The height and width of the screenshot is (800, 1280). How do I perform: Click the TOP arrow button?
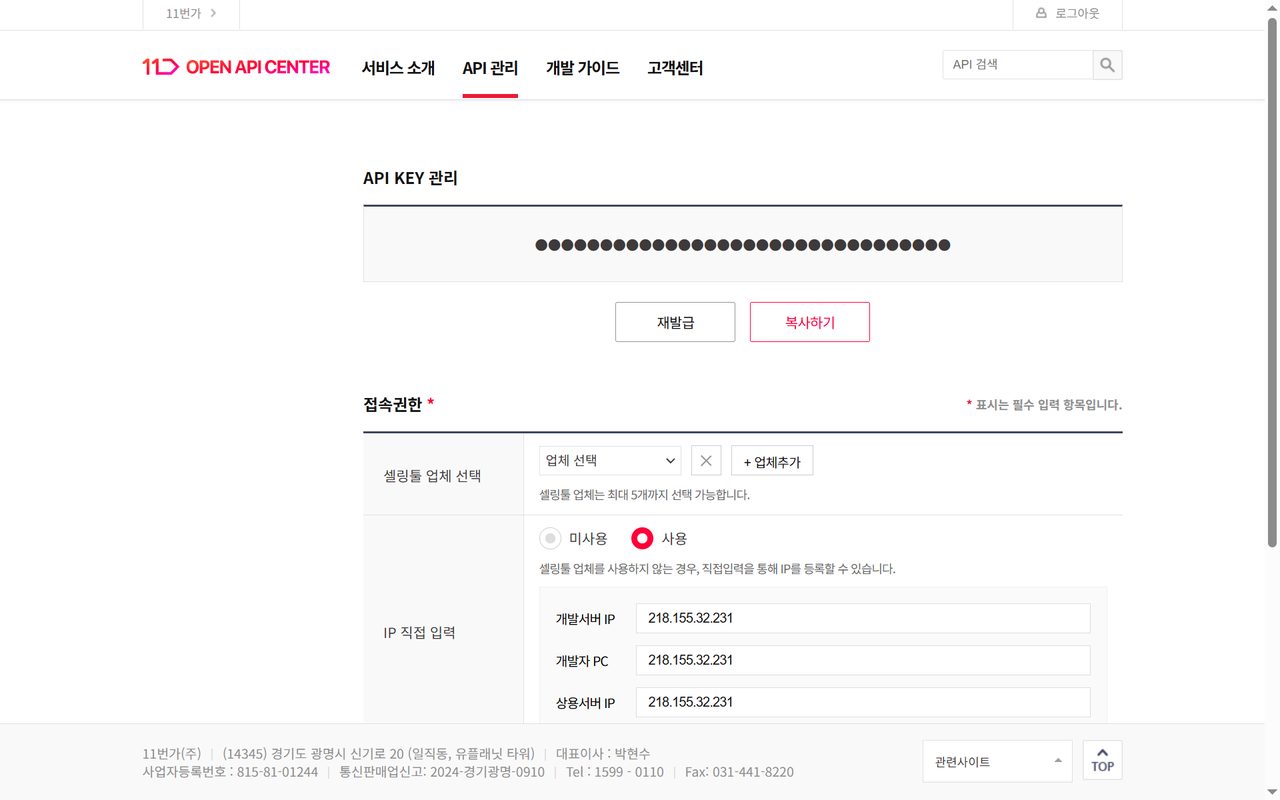pos(1102,760)
